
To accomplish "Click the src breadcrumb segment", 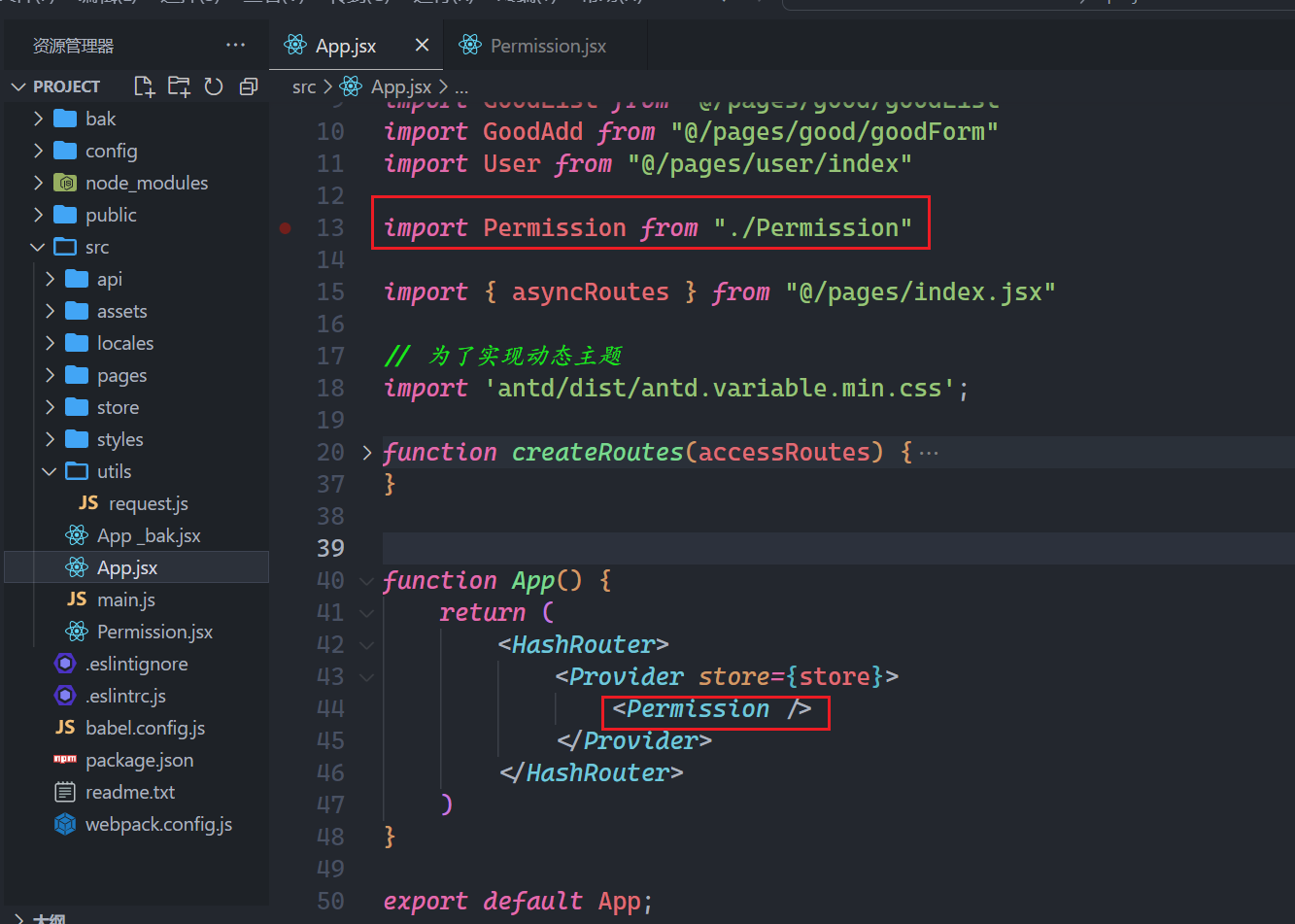I will coord(304,86).
